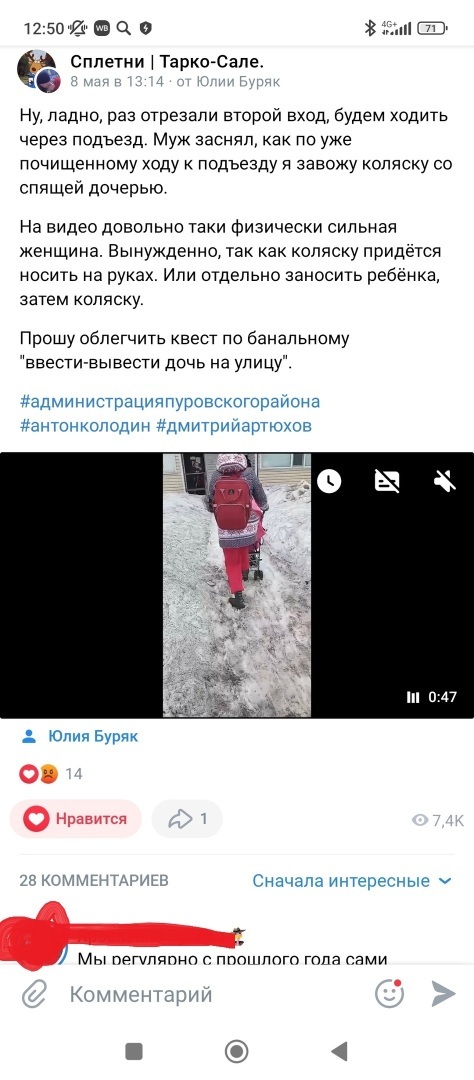The image size is (474, 1080).
Task: Open Сплетни | Тарко-Сале community avatar
Action: click(37, 71)
